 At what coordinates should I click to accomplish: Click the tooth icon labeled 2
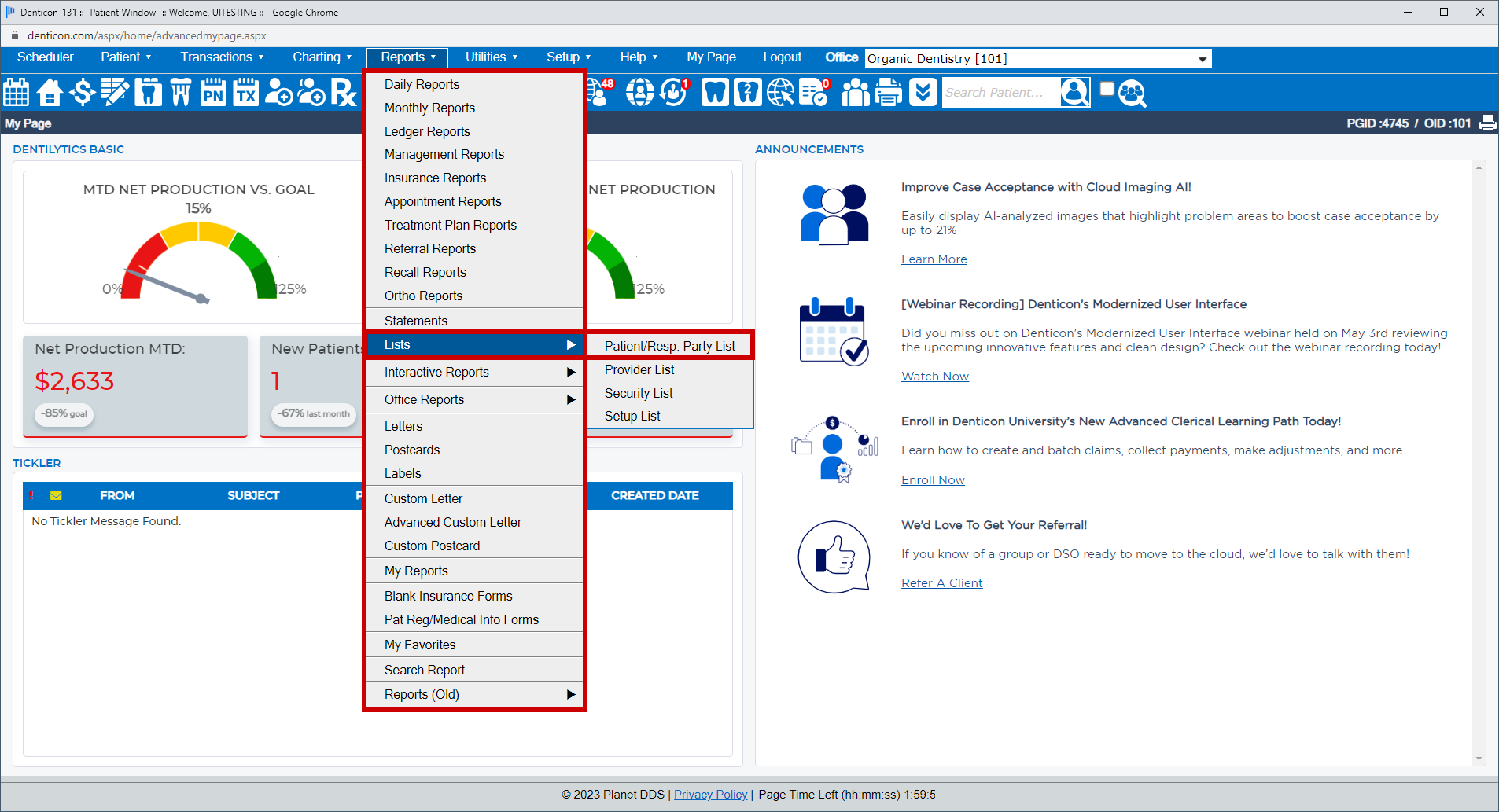click(x=747, y=92)
